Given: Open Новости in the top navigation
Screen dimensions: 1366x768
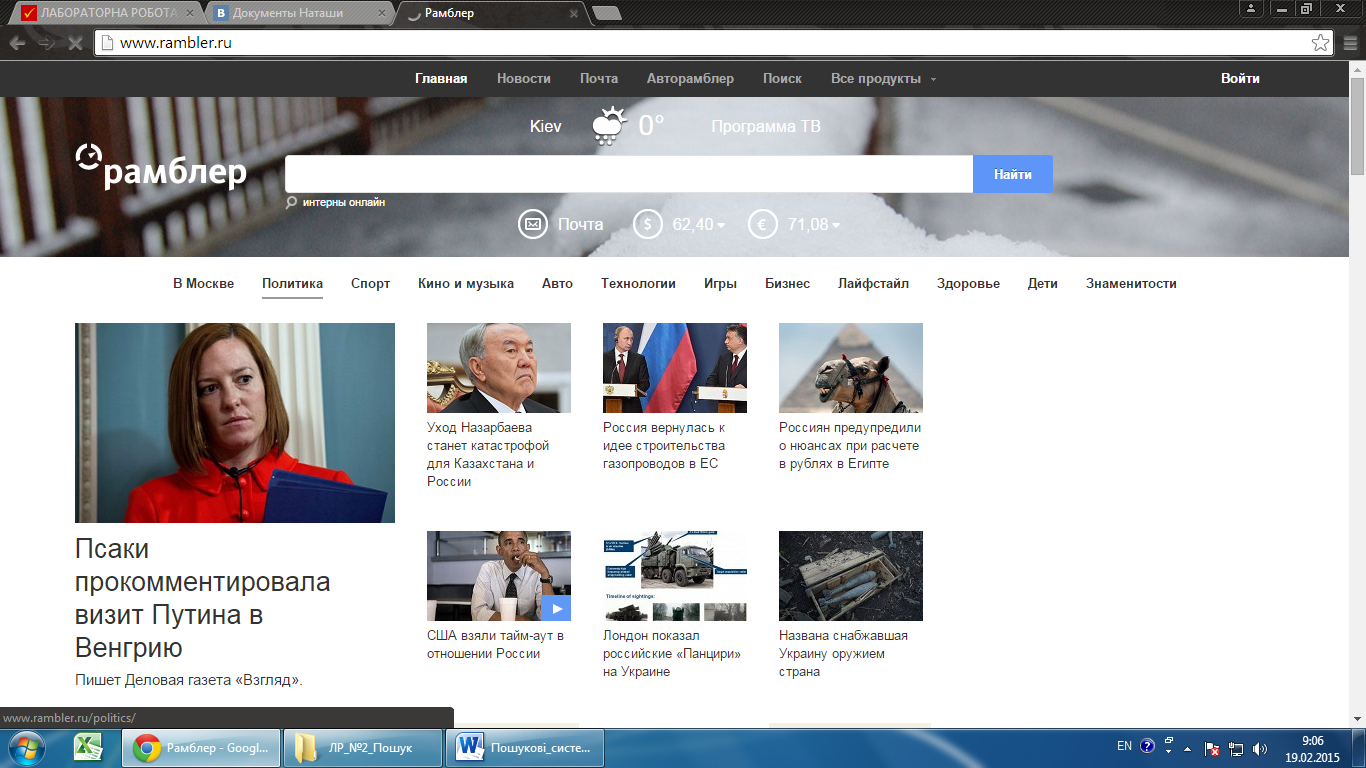Looking at the screenshot, I should pos(524,78).
